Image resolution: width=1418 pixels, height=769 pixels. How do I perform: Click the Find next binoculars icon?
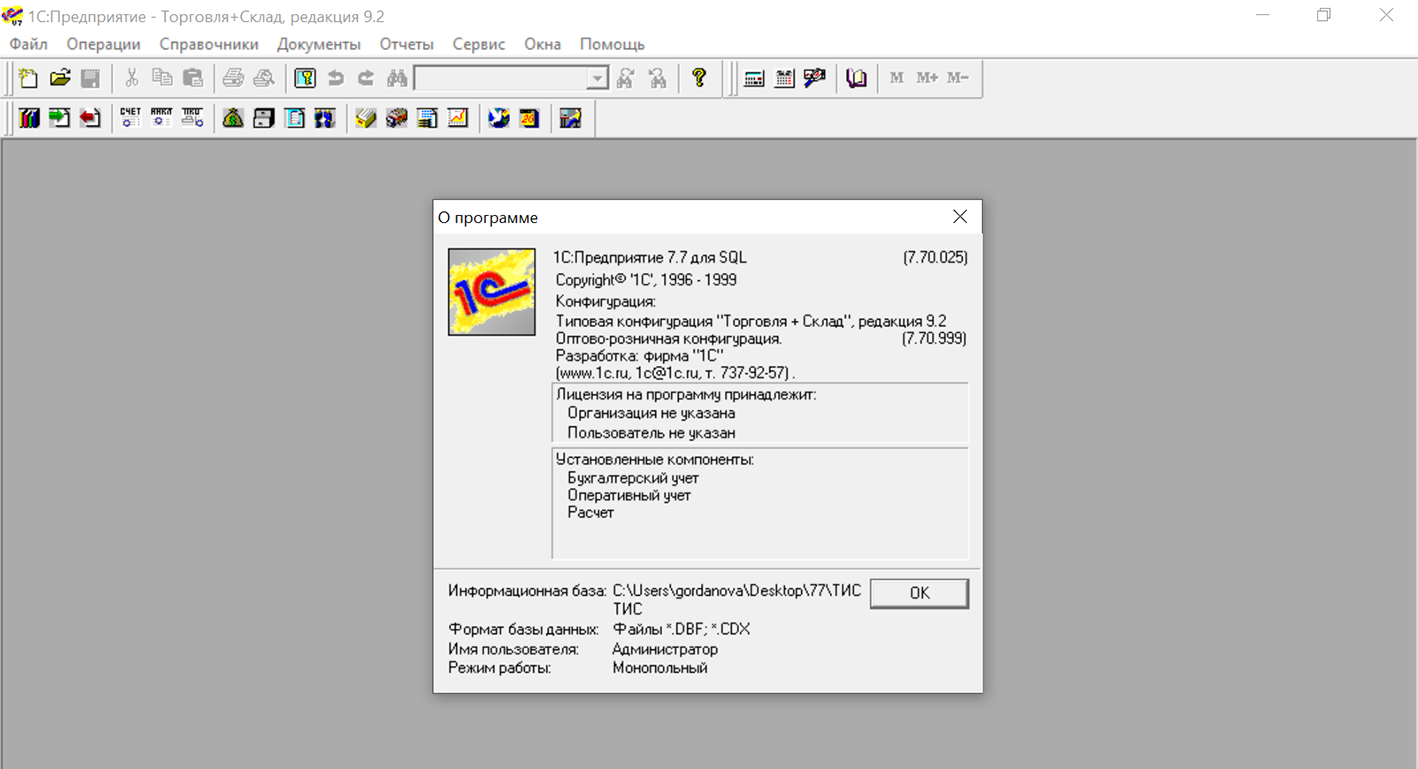(626, 78)
